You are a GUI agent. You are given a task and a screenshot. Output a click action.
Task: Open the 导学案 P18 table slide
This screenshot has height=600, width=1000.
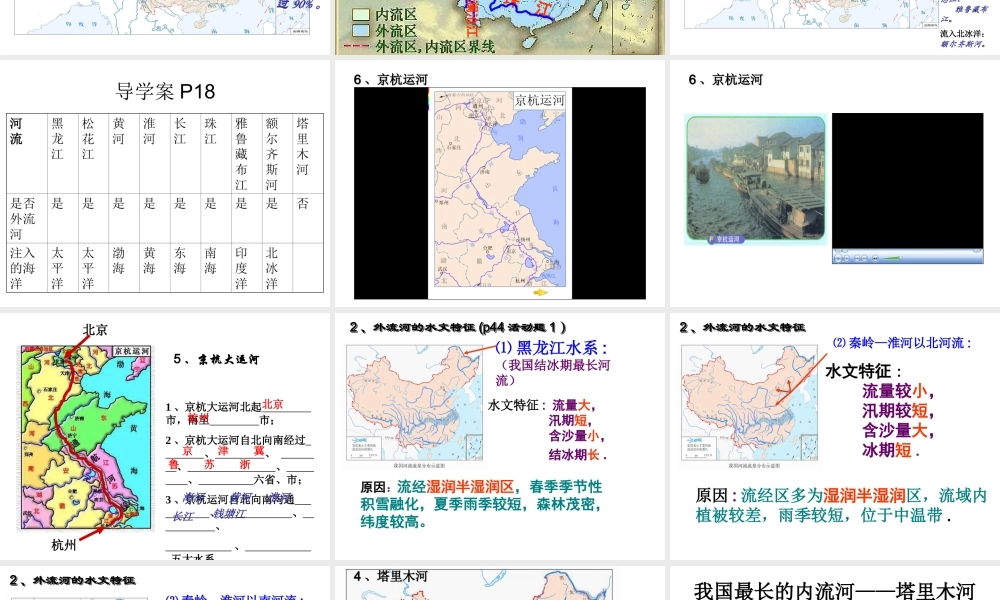point(165,183)
